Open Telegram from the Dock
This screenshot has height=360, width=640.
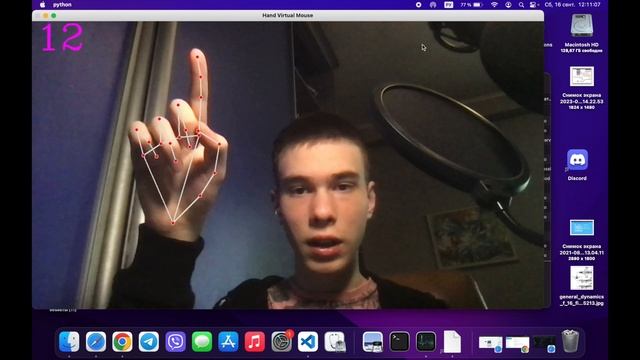(149, 341)
